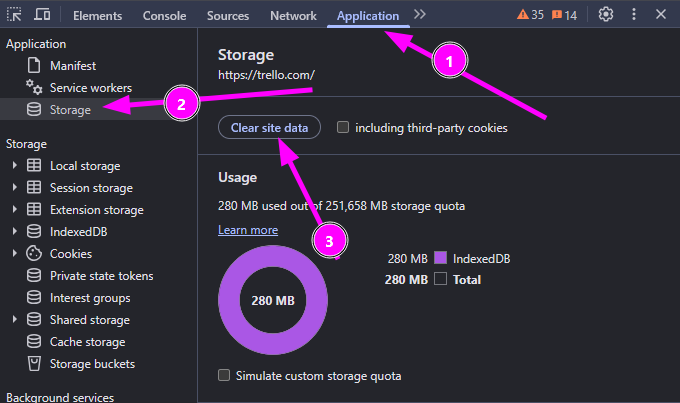The image size is (680, 403).
Task: Open DevTools settings gear
Action: coord(606,14)
